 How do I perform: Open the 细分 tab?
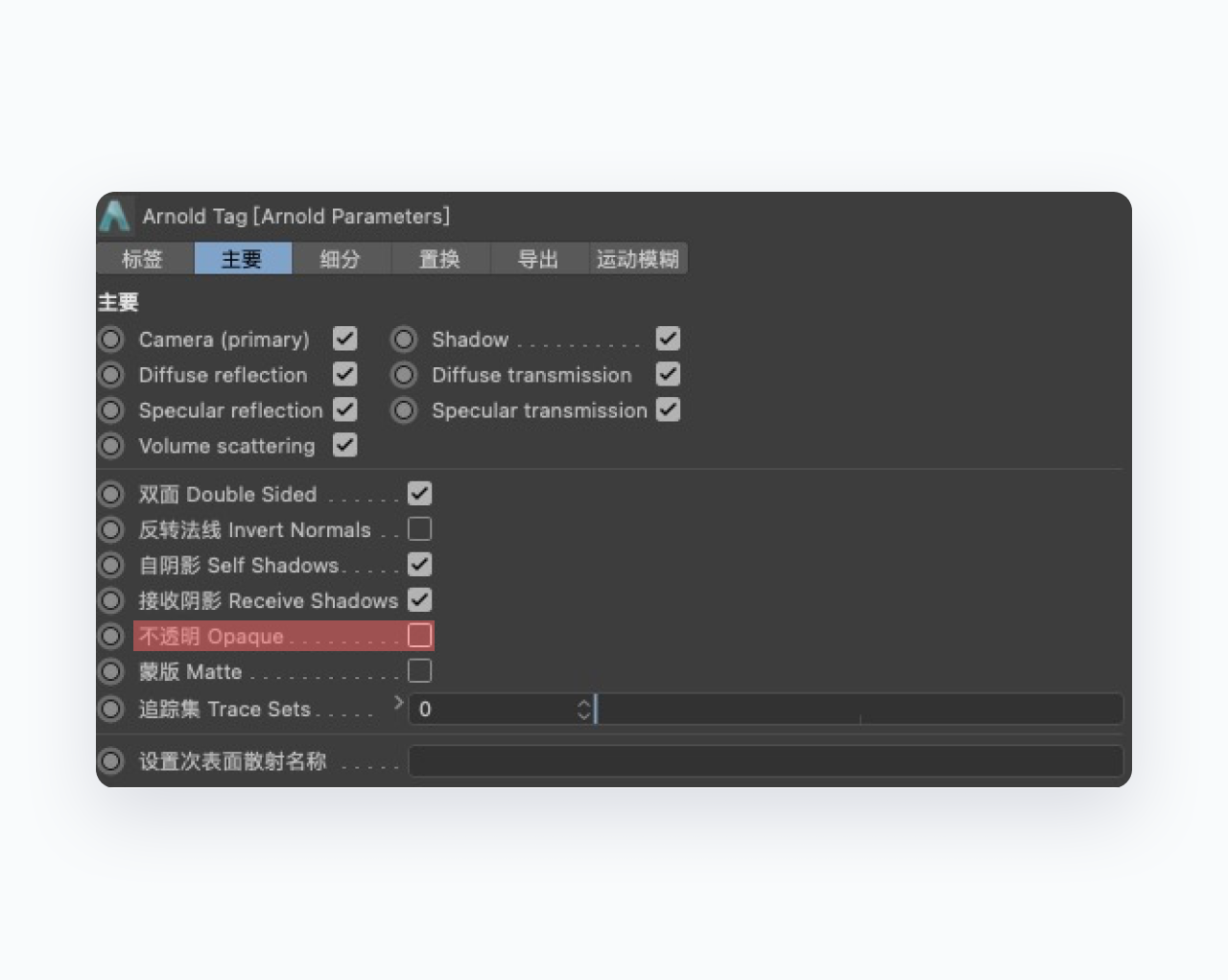341,259
